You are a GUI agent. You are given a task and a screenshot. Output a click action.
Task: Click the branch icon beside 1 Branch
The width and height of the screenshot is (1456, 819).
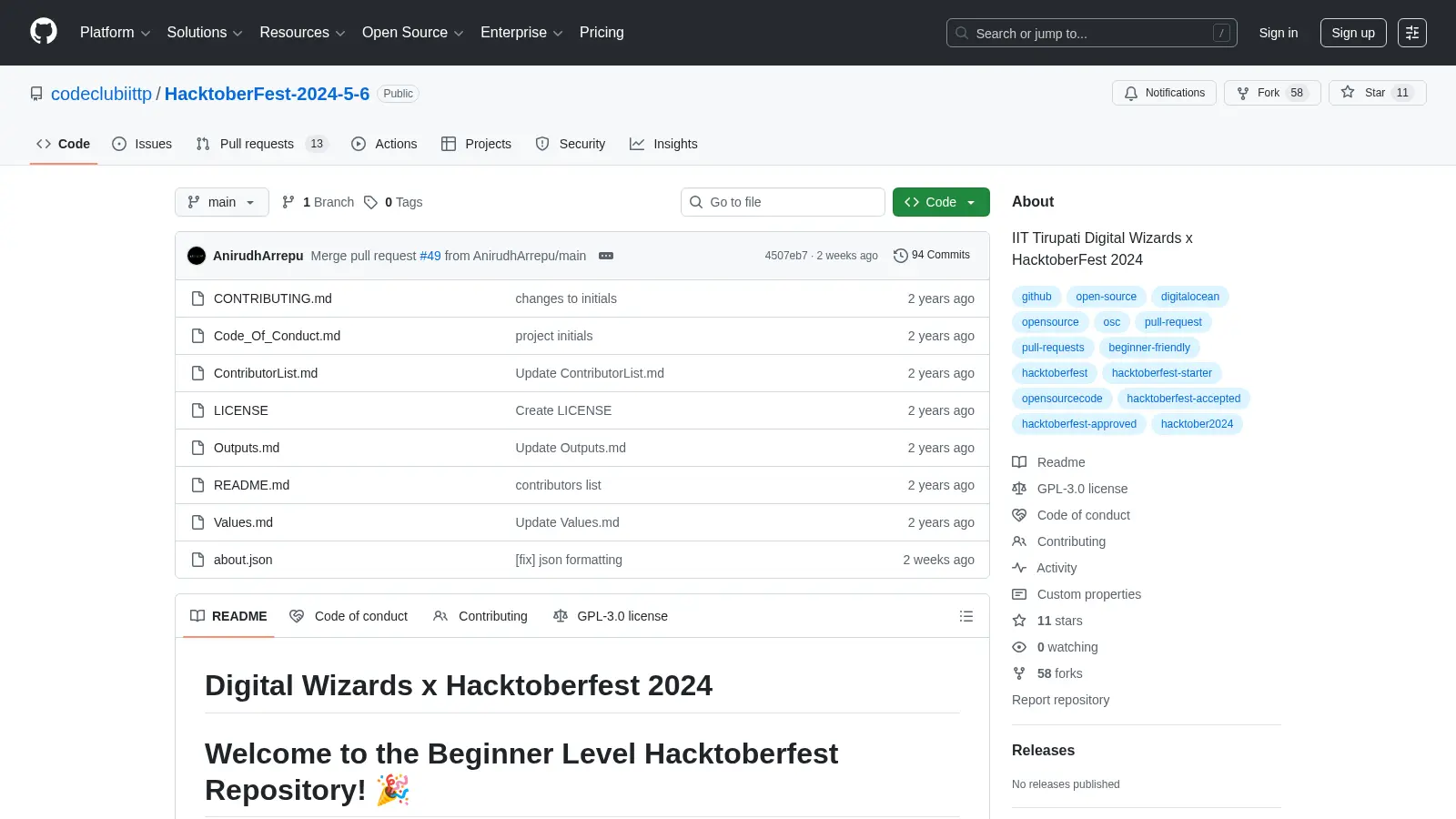pyautogui.click(x=288, y=202)
